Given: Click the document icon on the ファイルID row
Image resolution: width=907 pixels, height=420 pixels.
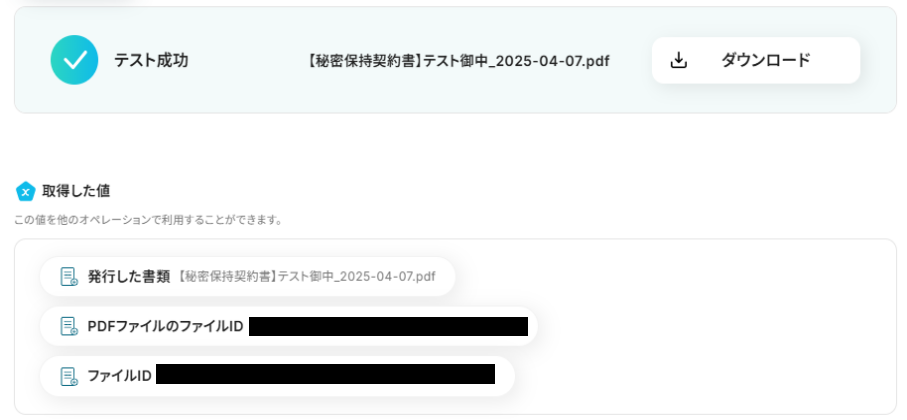Looking at the screenshot, I should click(69, 376).
